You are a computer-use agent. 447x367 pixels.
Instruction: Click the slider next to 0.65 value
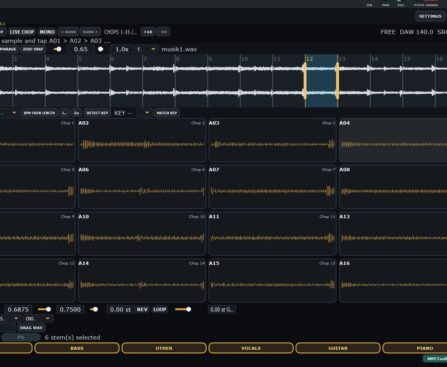(x=57, y=49)
